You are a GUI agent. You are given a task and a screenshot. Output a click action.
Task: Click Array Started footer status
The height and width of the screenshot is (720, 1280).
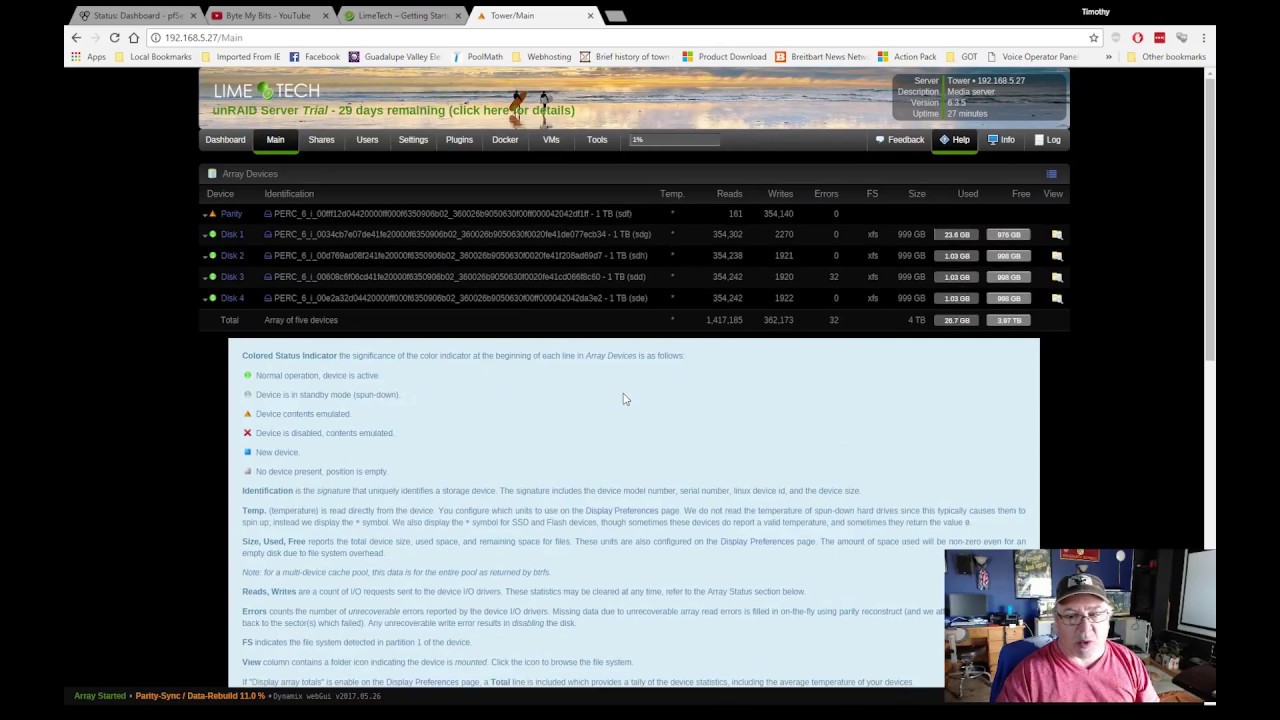tap(100, 696)
